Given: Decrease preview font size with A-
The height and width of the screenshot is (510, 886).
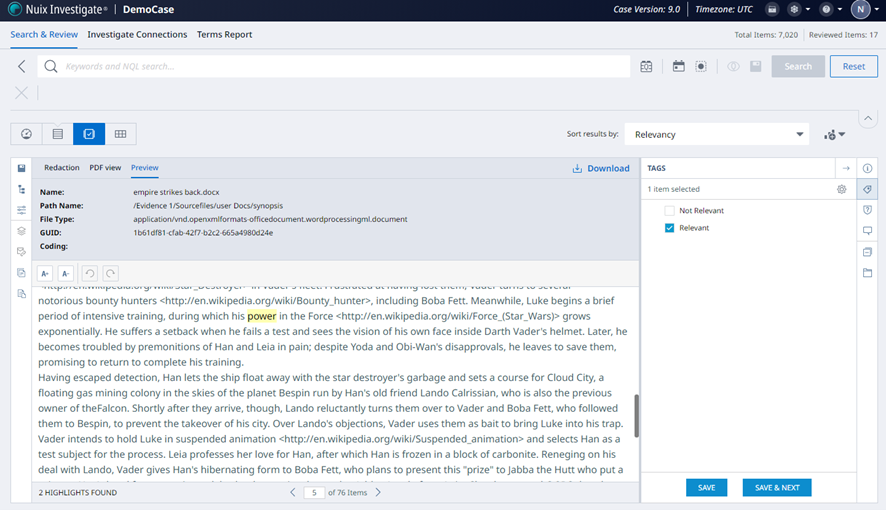Looking at the screenshot, I should pos(65,273).
